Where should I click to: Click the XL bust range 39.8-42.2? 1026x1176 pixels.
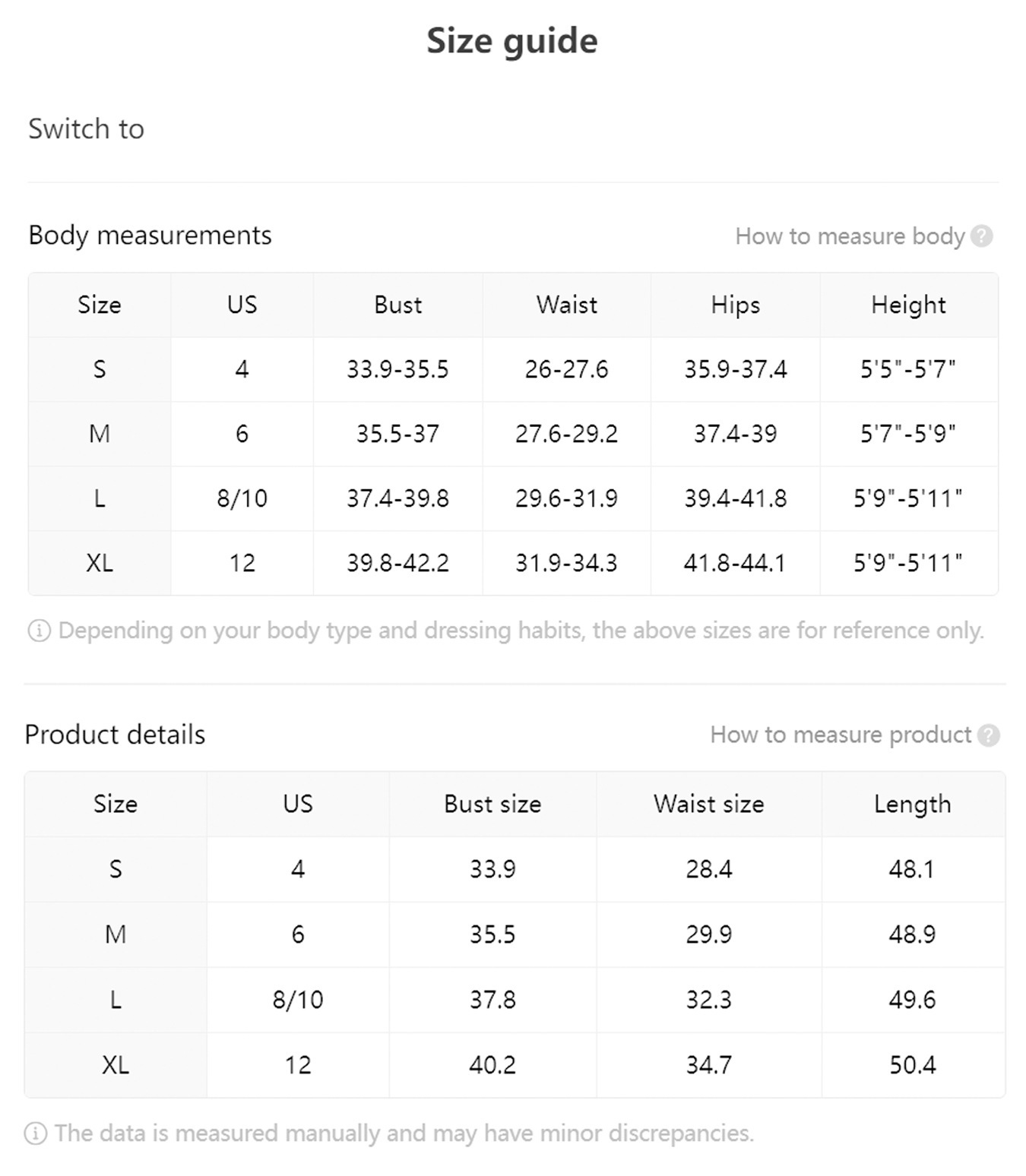coord(397,563)
